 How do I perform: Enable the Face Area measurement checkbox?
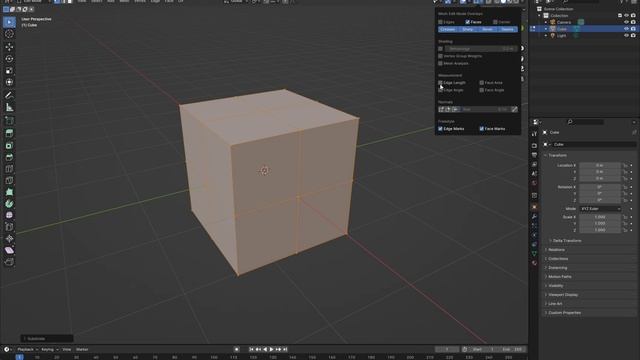[482, 82]
